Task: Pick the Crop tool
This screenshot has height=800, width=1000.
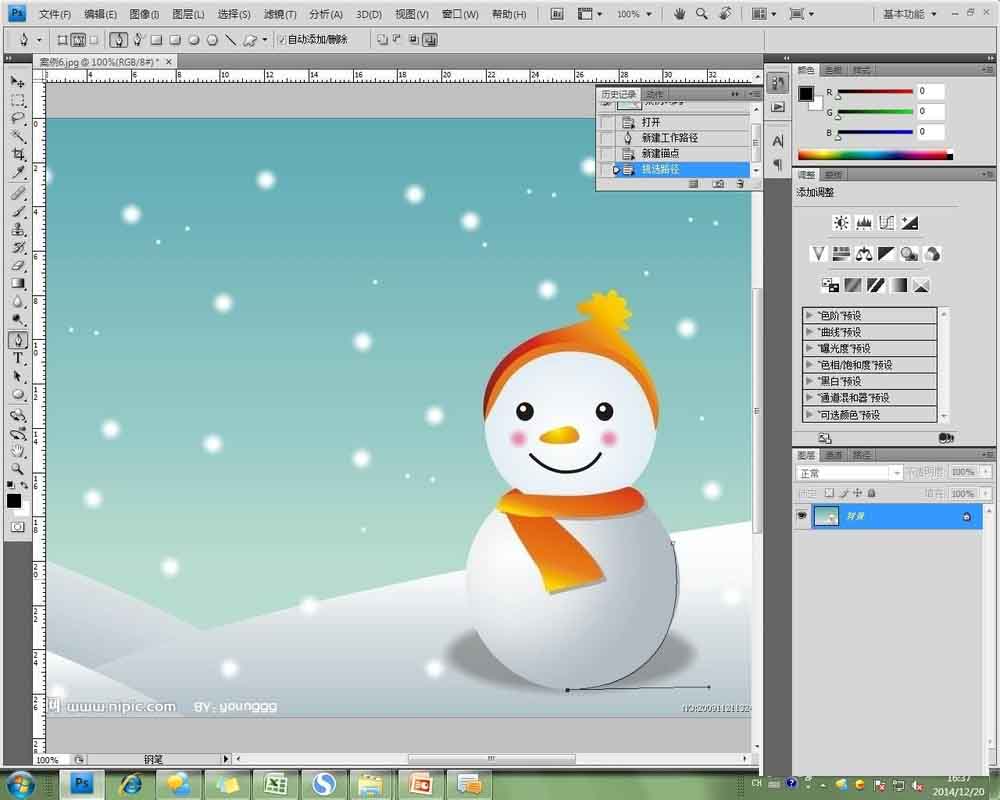Action: [17, 155]
